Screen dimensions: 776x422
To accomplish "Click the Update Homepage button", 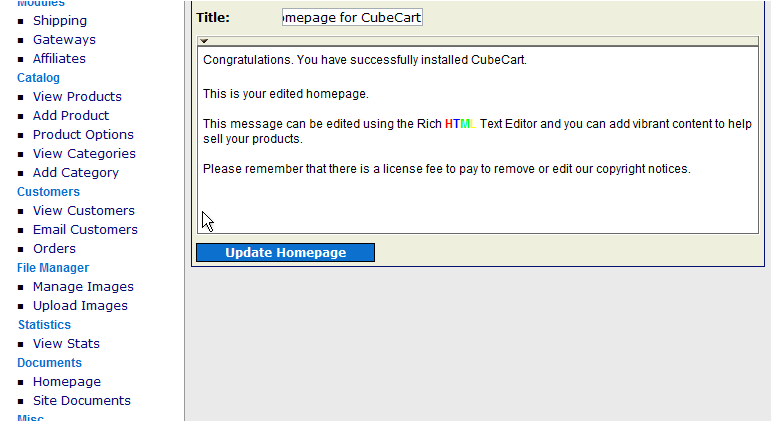I will coord(285,253).
